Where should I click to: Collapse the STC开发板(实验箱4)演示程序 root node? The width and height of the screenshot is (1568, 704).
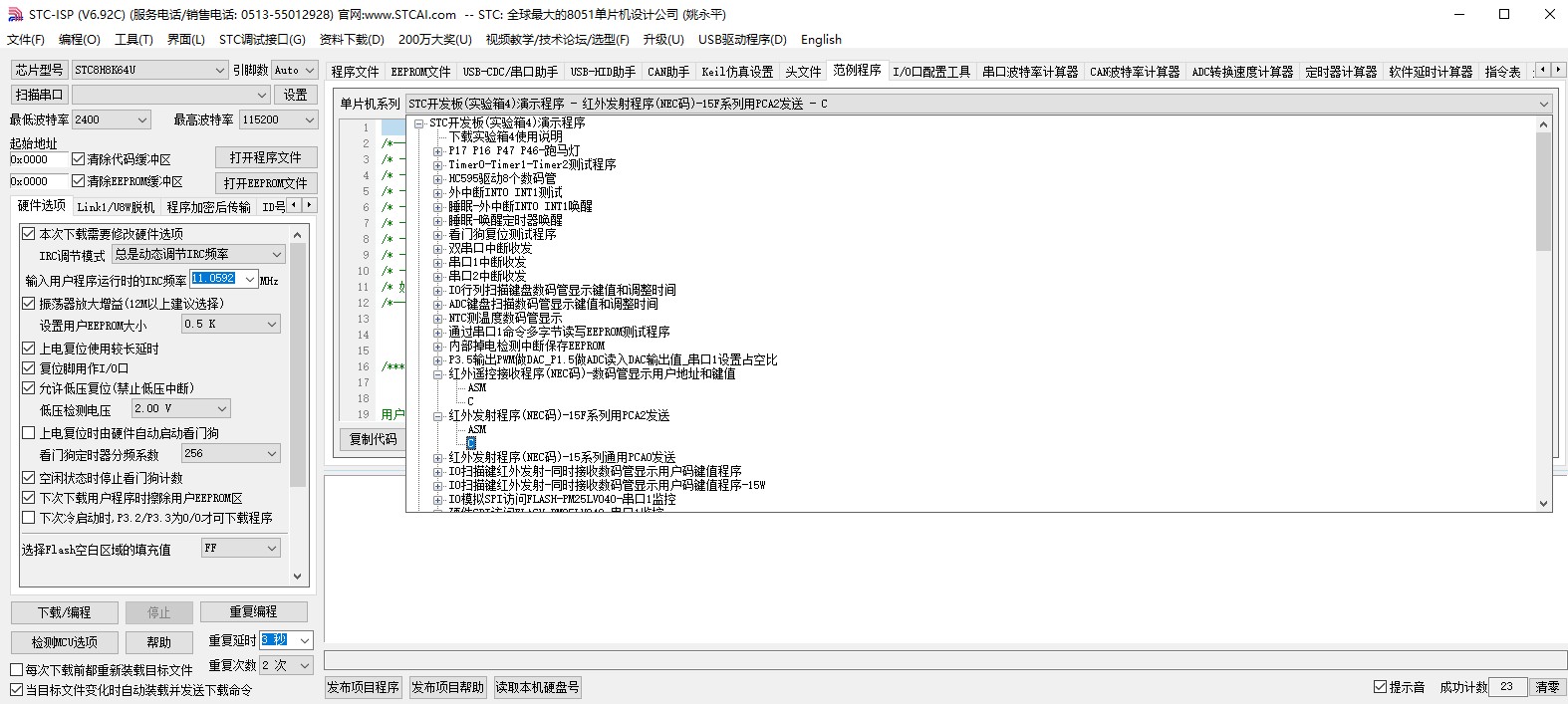click(x=419, y=123)
